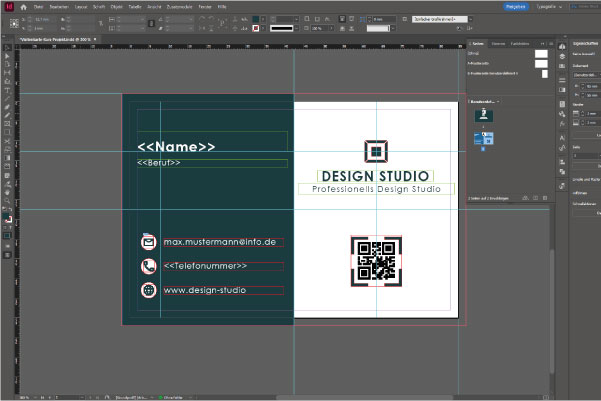Viewport: 601px width, 401px height.
Task: Select the Hand tool
Action: tap(7, 192)
